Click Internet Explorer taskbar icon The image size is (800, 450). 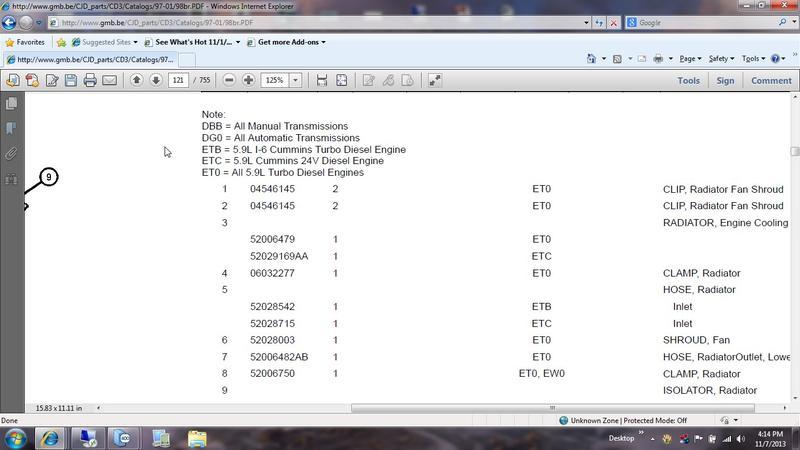tap(49, 438)
